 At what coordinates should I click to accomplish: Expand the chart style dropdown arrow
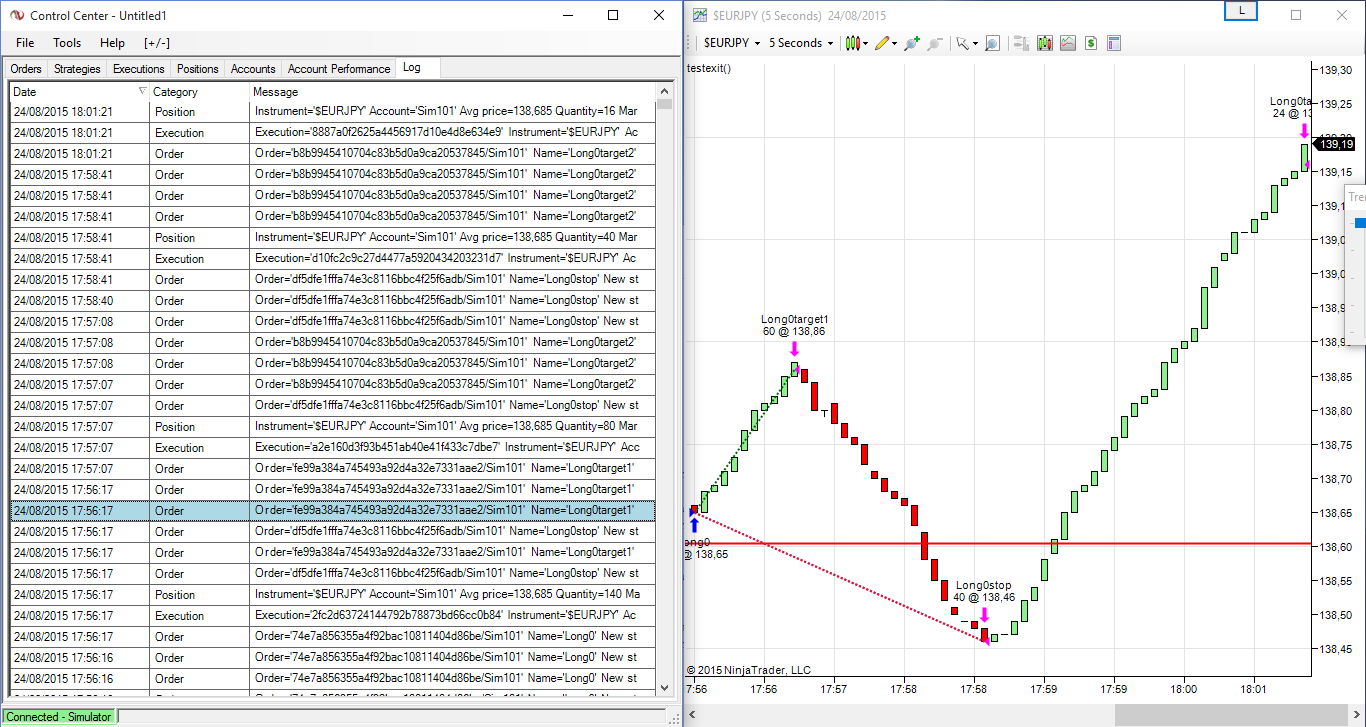point(866,43)
